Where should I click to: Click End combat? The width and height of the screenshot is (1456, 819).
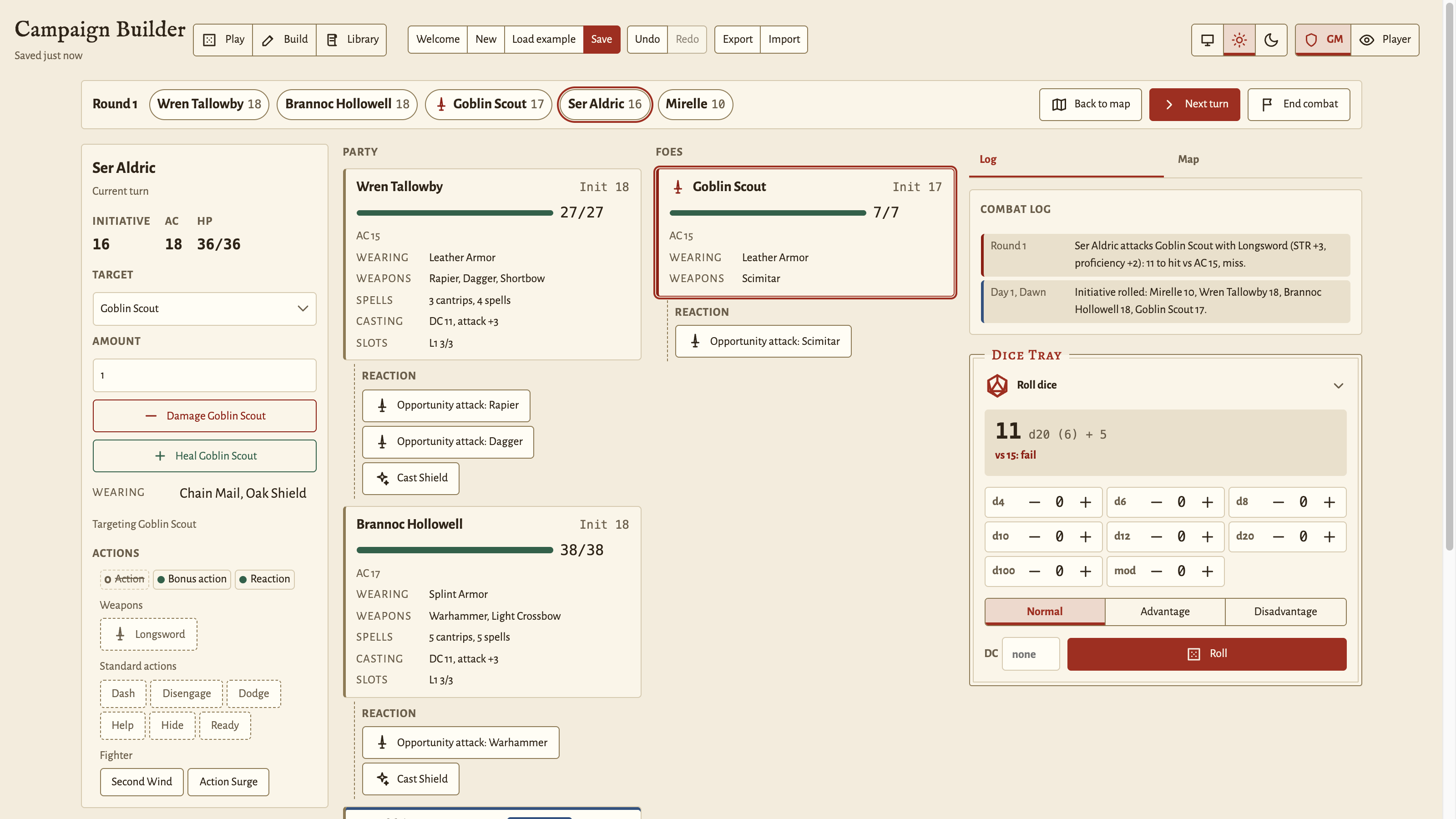pyautogui.click(x=1299, y=104)
